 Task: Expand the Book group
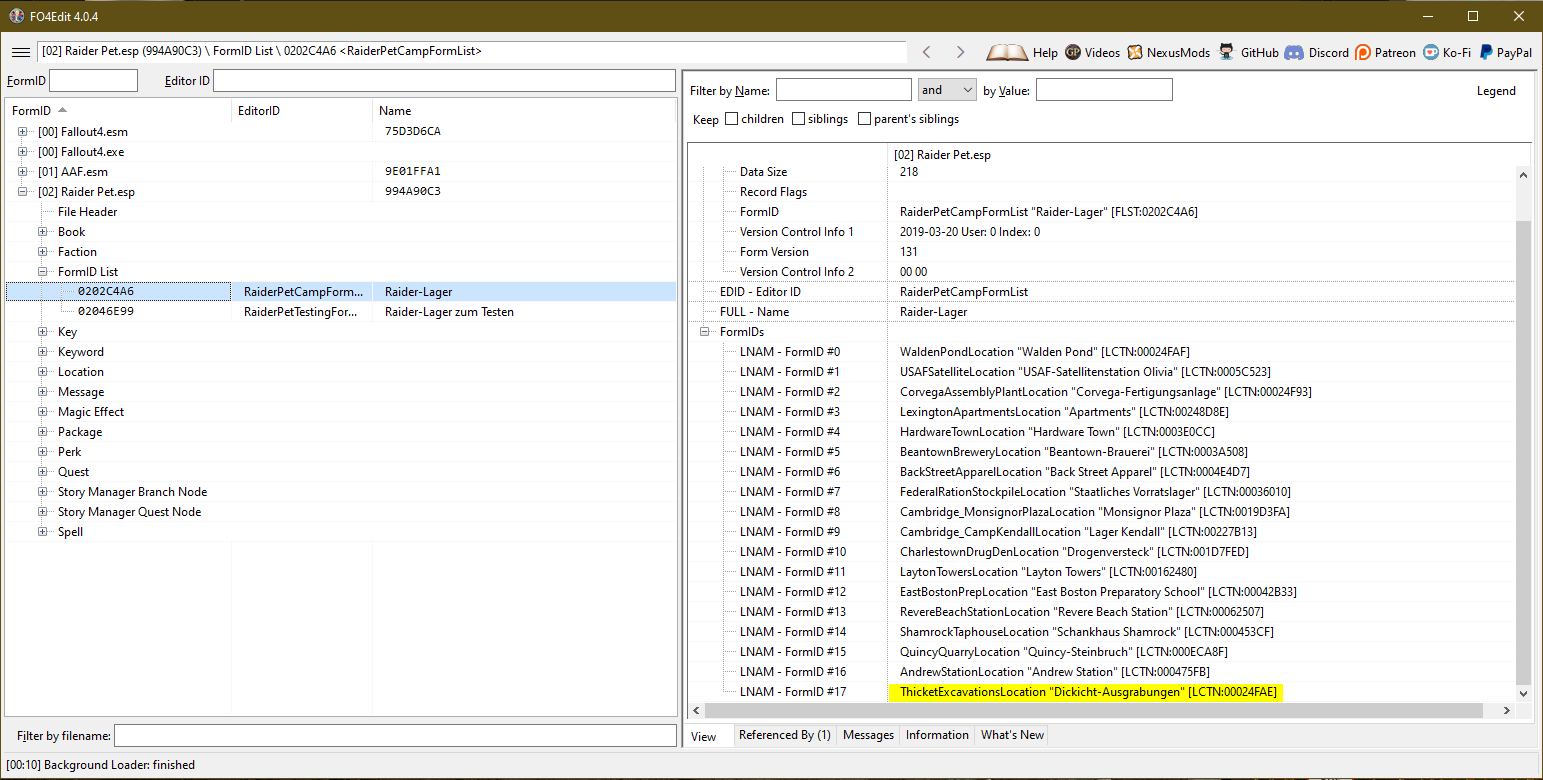(43, 232)
